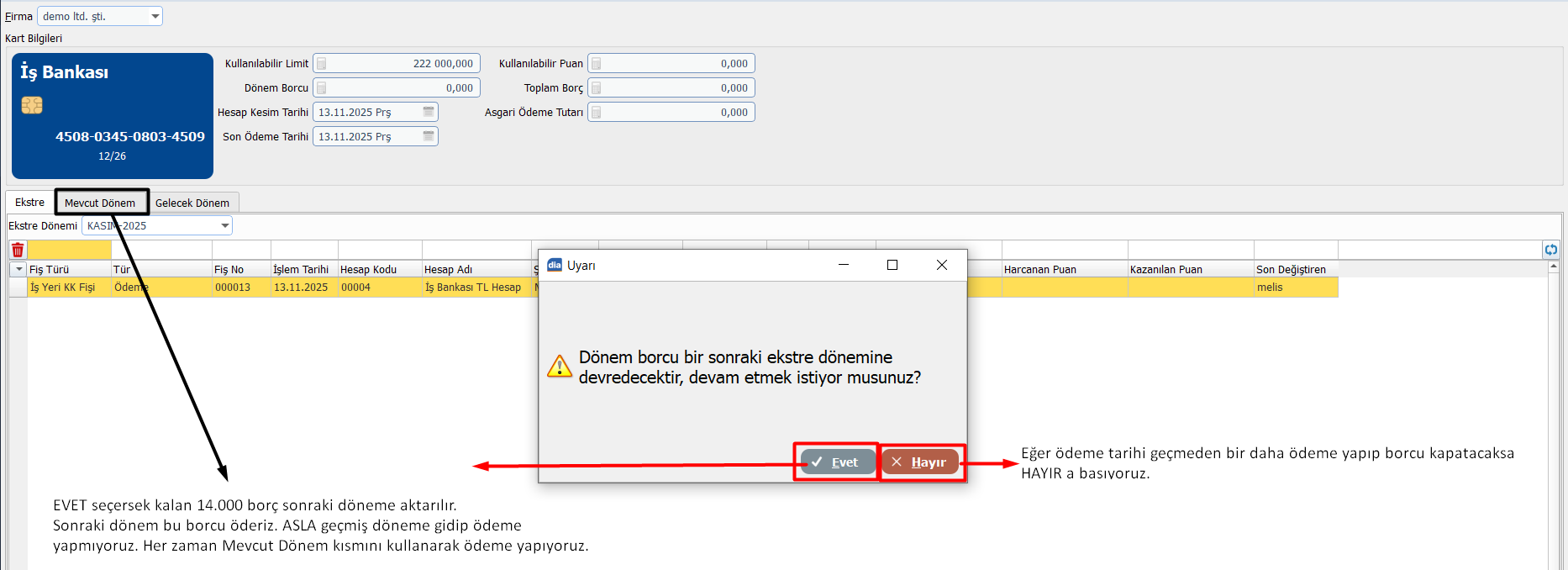Image resolution: width=1568 pixels, height=570 pixels.
Task: Open the grid column selector arrow
Action: tap(18, 269)
